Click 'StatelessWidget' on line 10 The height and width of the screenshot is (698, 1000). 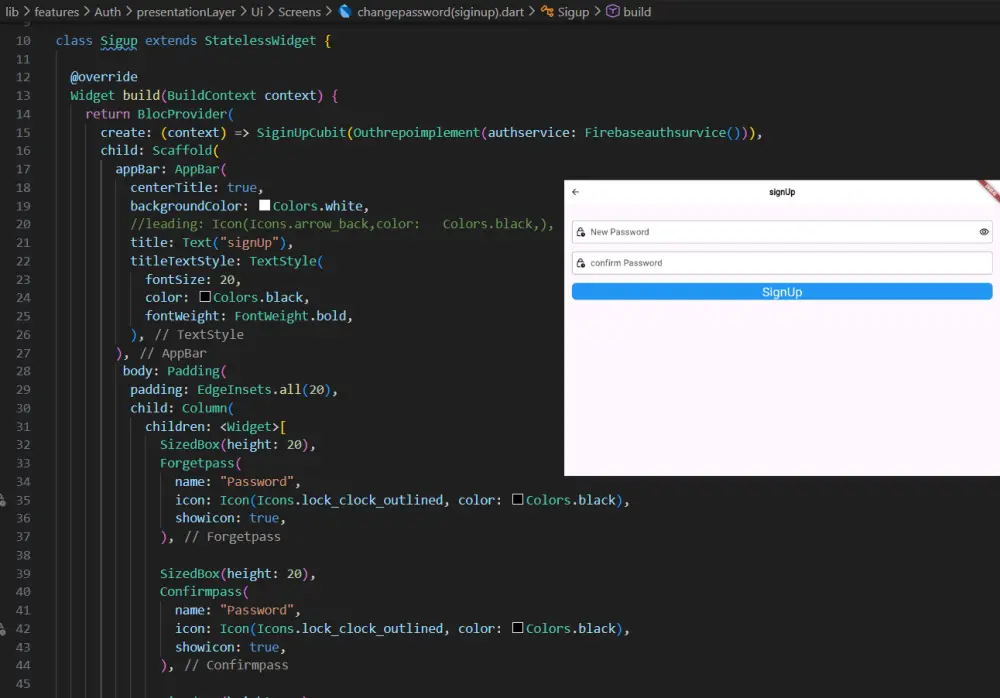click(x=260, y=41)
